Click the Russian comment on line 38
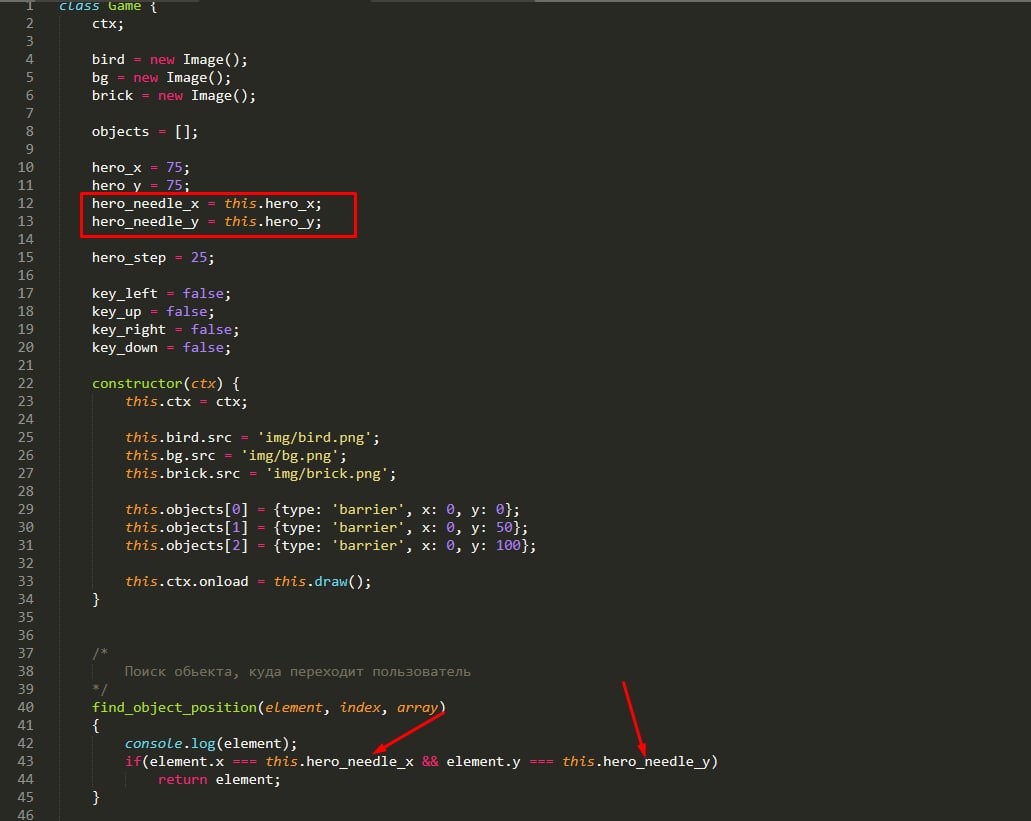Viewport: 1031px width, 821px height. (298, 672)
